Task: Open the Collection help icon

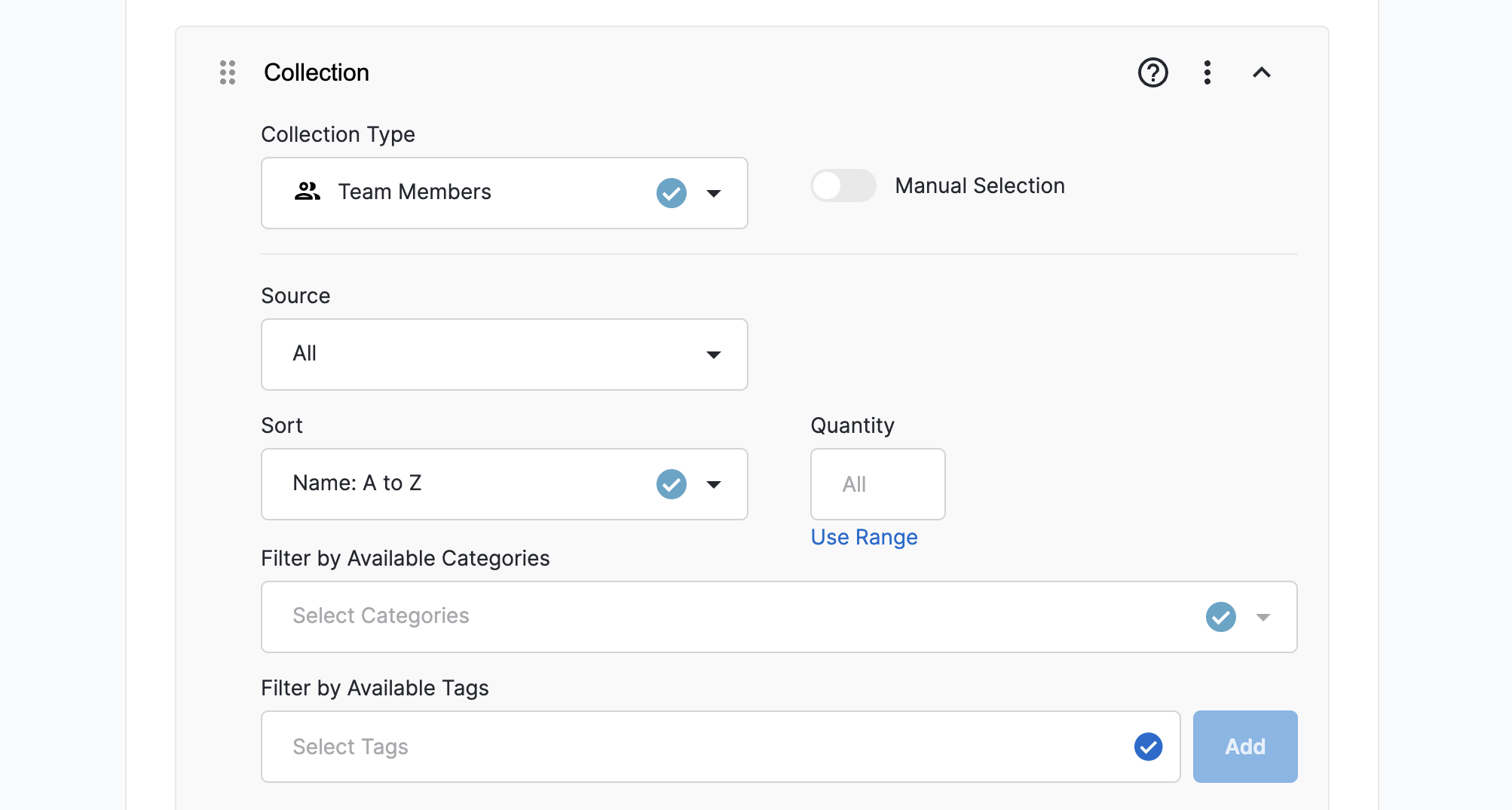Action: pyautogui.click(x=1152, y=72)
